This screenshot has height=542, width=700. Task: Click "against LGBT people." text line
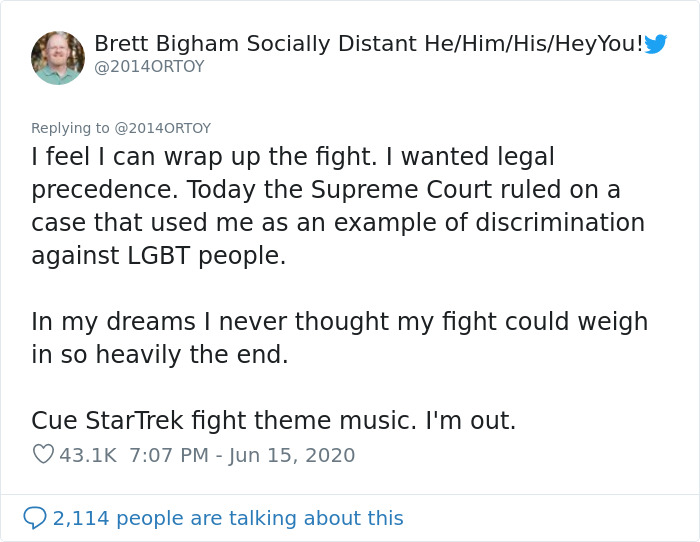(x=158, y=256)
